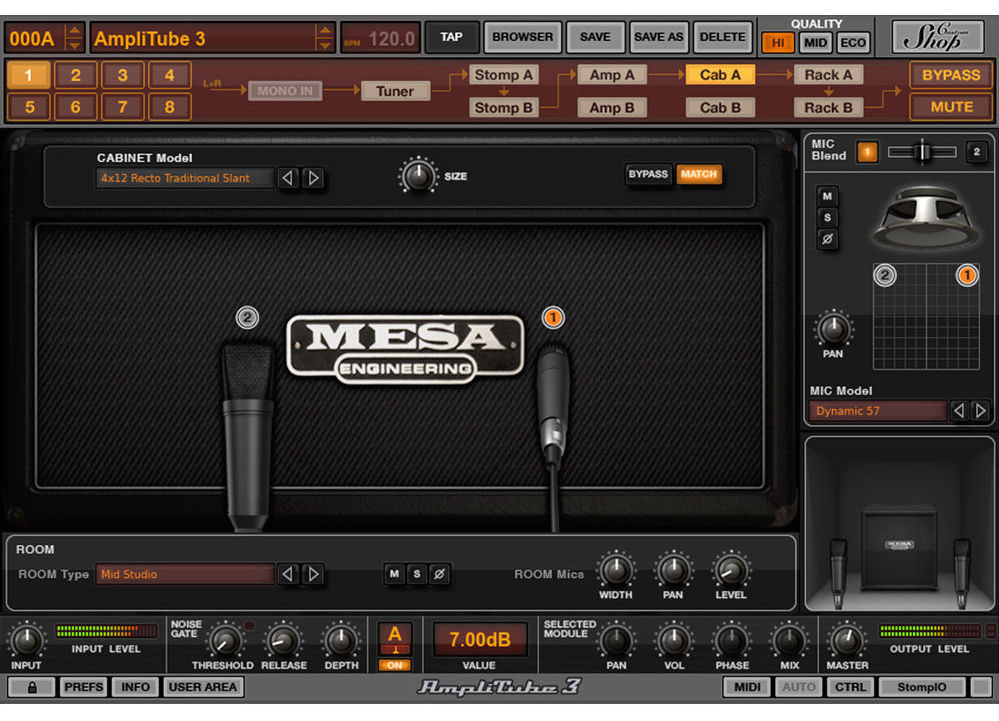Click the SAVE AS button
This screenshot has height=721, width=999.
click(658, 37)
